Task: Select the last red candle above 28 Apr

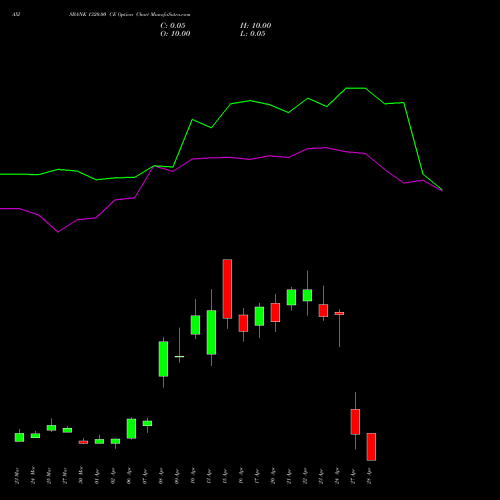Action: tap(371, 447)
